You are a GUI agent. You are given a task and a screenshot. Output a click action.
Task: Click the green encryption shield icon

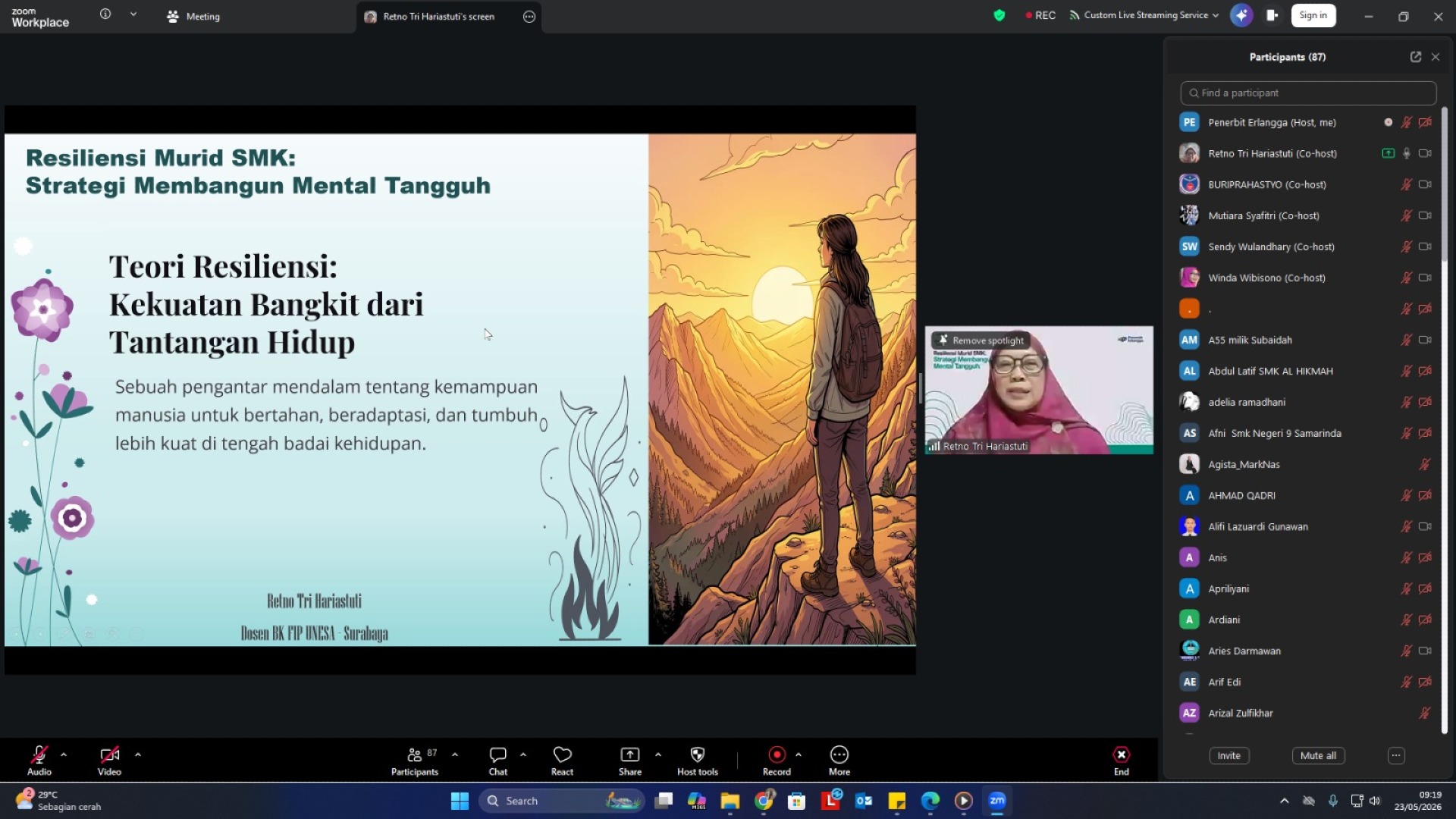[999, 15]
